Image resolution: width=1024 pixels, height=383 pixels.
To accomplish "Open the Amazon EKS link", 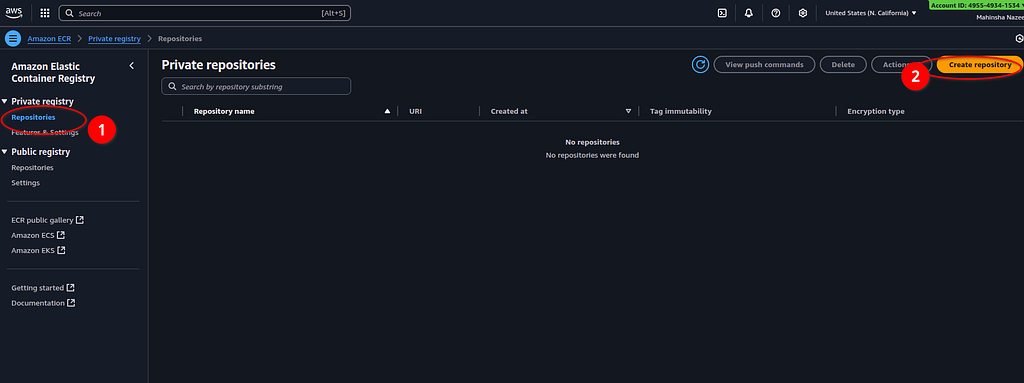I will [x=38, y=250].
